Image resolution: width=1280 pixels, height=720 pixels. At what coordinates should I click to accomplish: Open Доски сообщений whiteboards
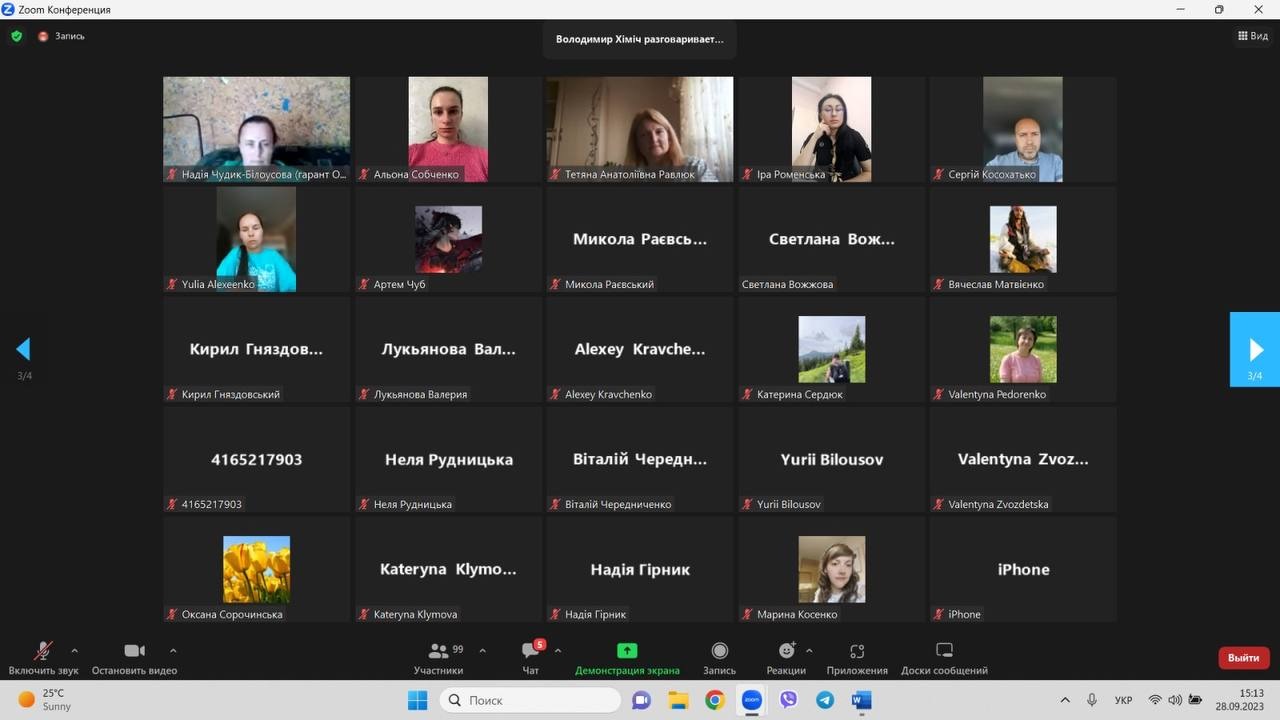pyautogui.click(x=944, y=658)
